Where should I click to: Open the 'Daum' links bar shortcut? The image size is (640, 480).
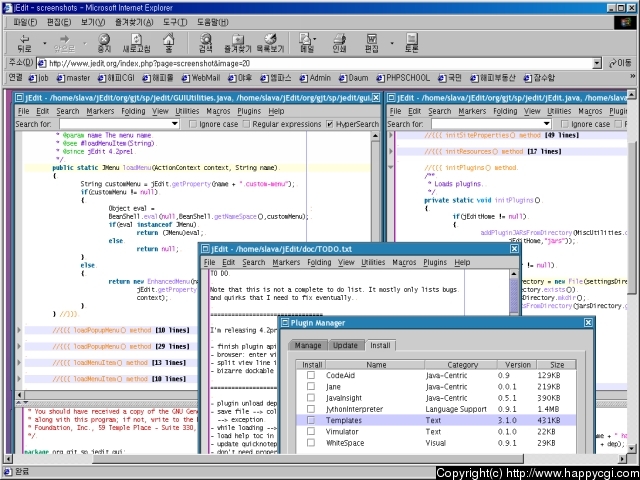(353, 78)
